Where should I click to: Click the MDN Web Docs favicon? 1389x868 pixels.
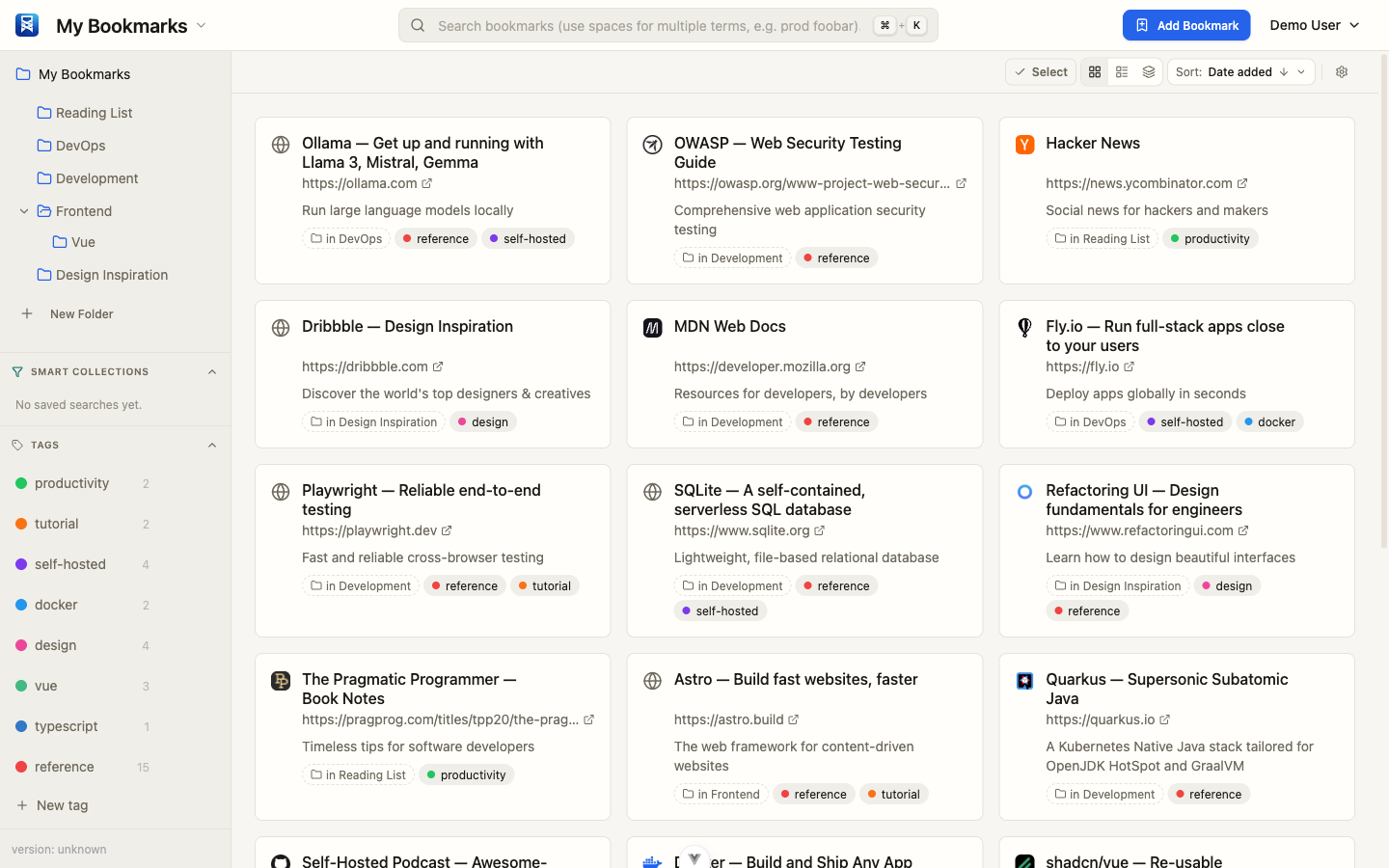(x=653, y=328)
